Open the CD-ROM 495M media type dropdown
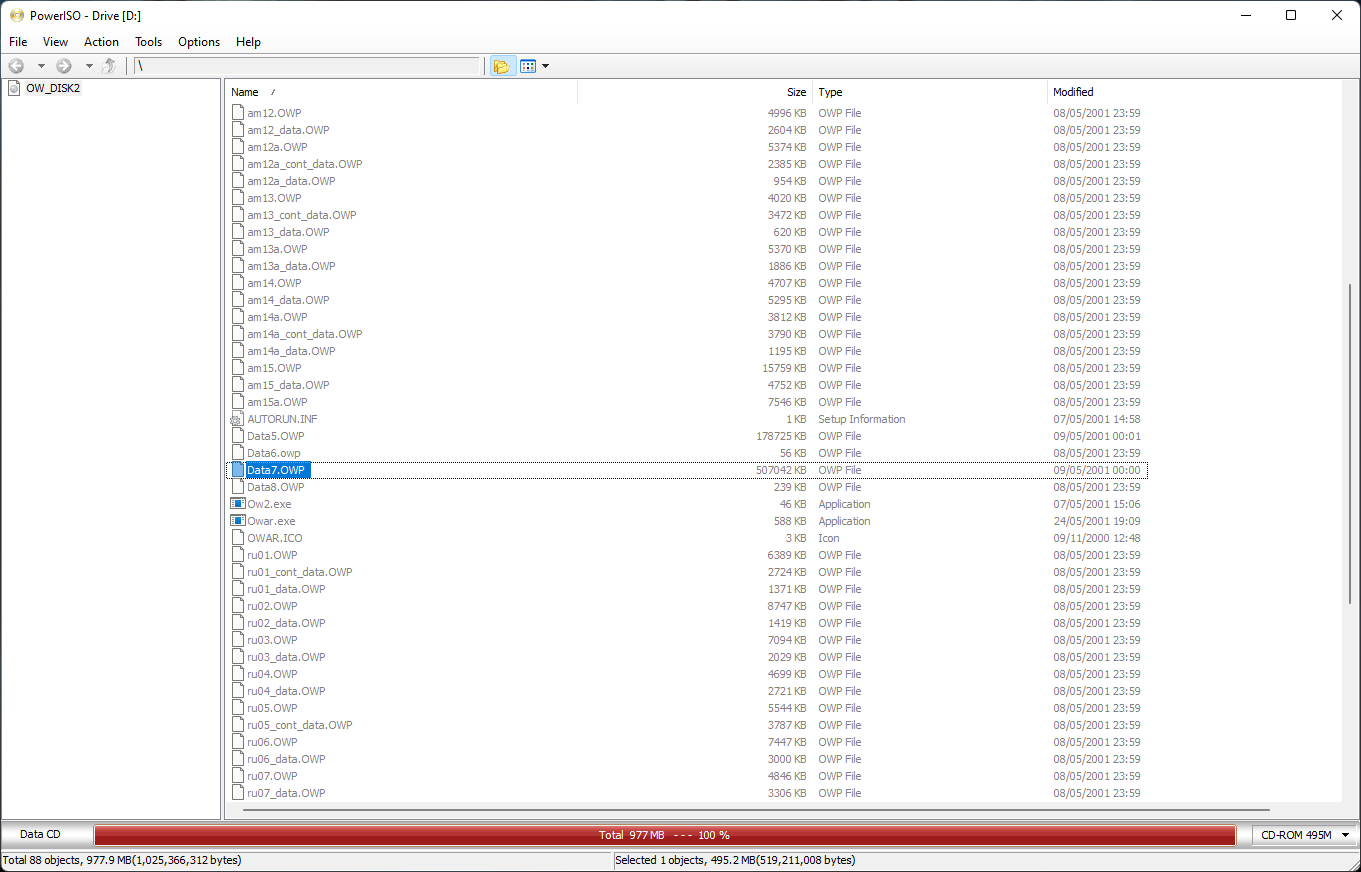Viewport: 1361px width, 872px height. pyautogui.click(x=1305, y=835)
